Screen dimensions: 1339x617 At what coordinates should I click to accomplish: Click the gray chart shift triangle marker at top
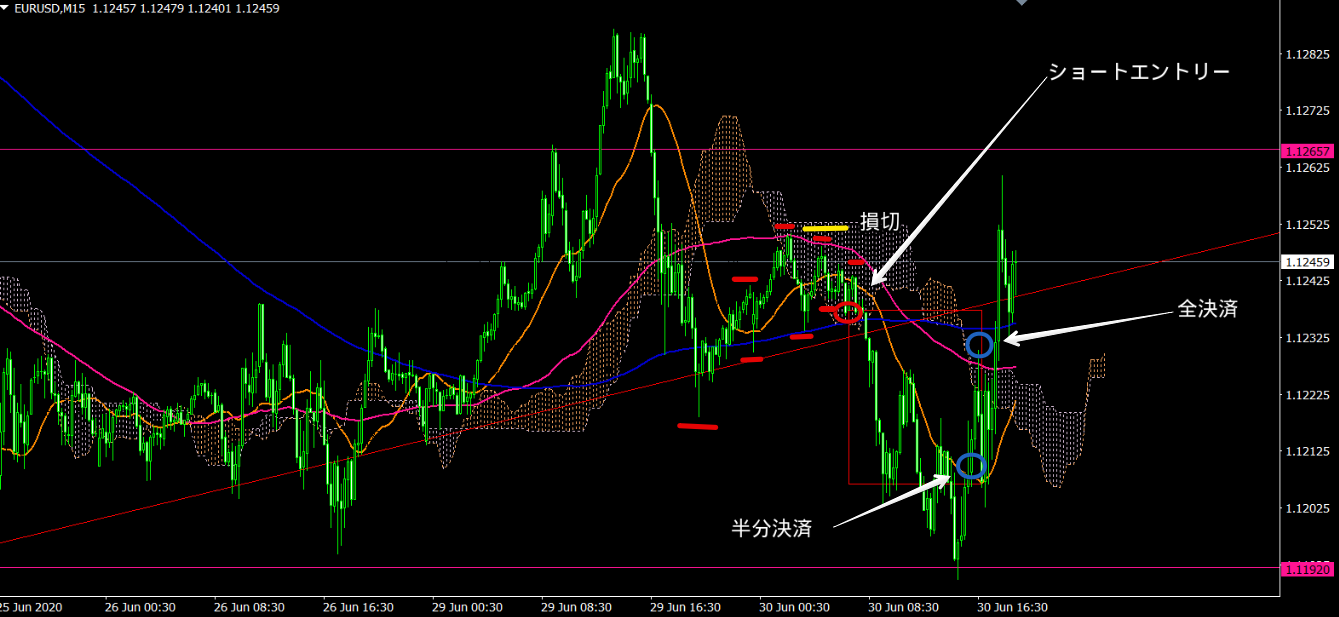tap(1021, 3)
